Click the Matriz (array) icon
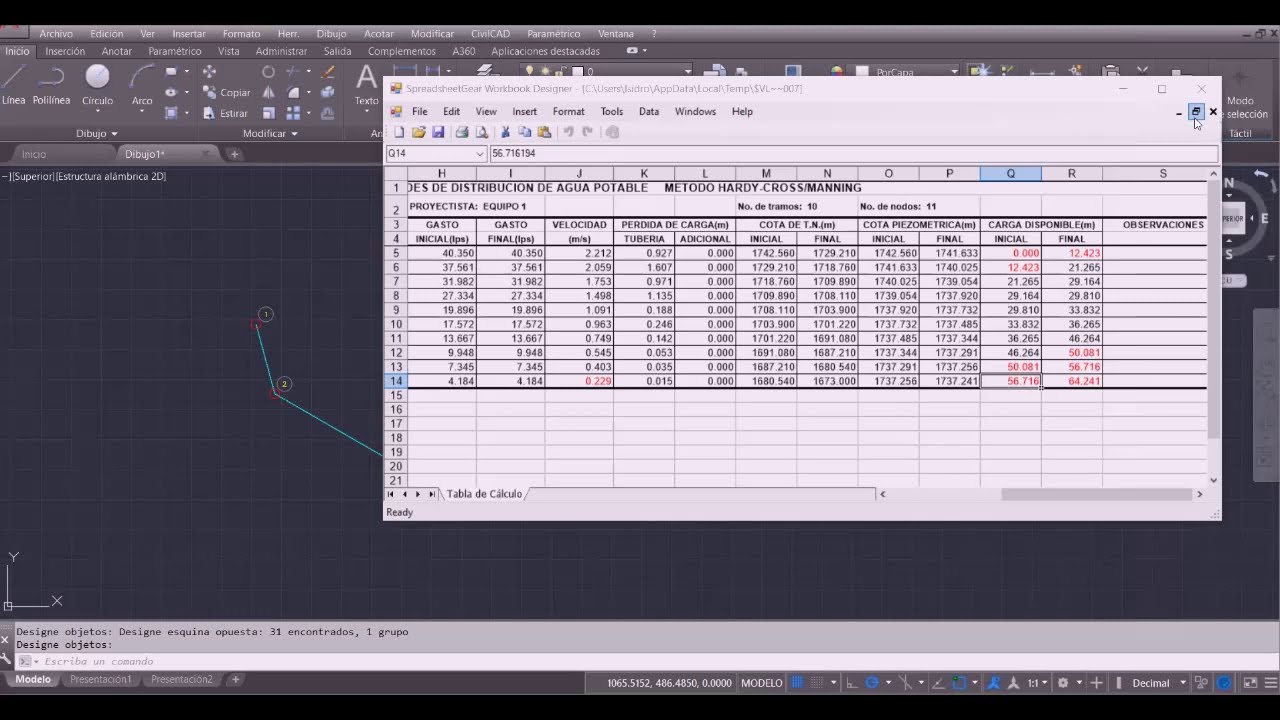 [x=293, y=113]
